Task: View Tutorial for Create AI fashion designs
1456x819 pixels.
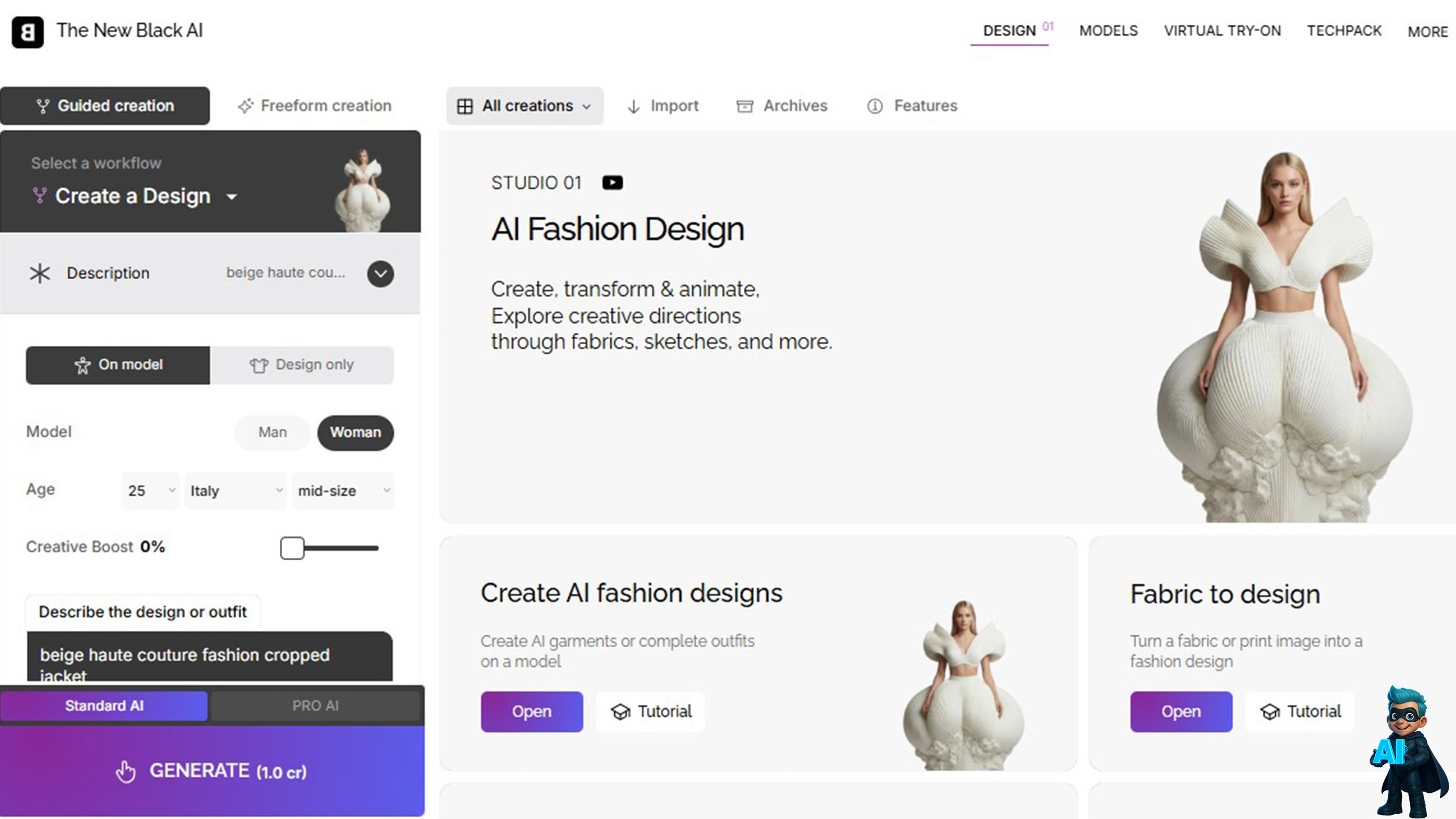Action: click(x=651, y=712)
